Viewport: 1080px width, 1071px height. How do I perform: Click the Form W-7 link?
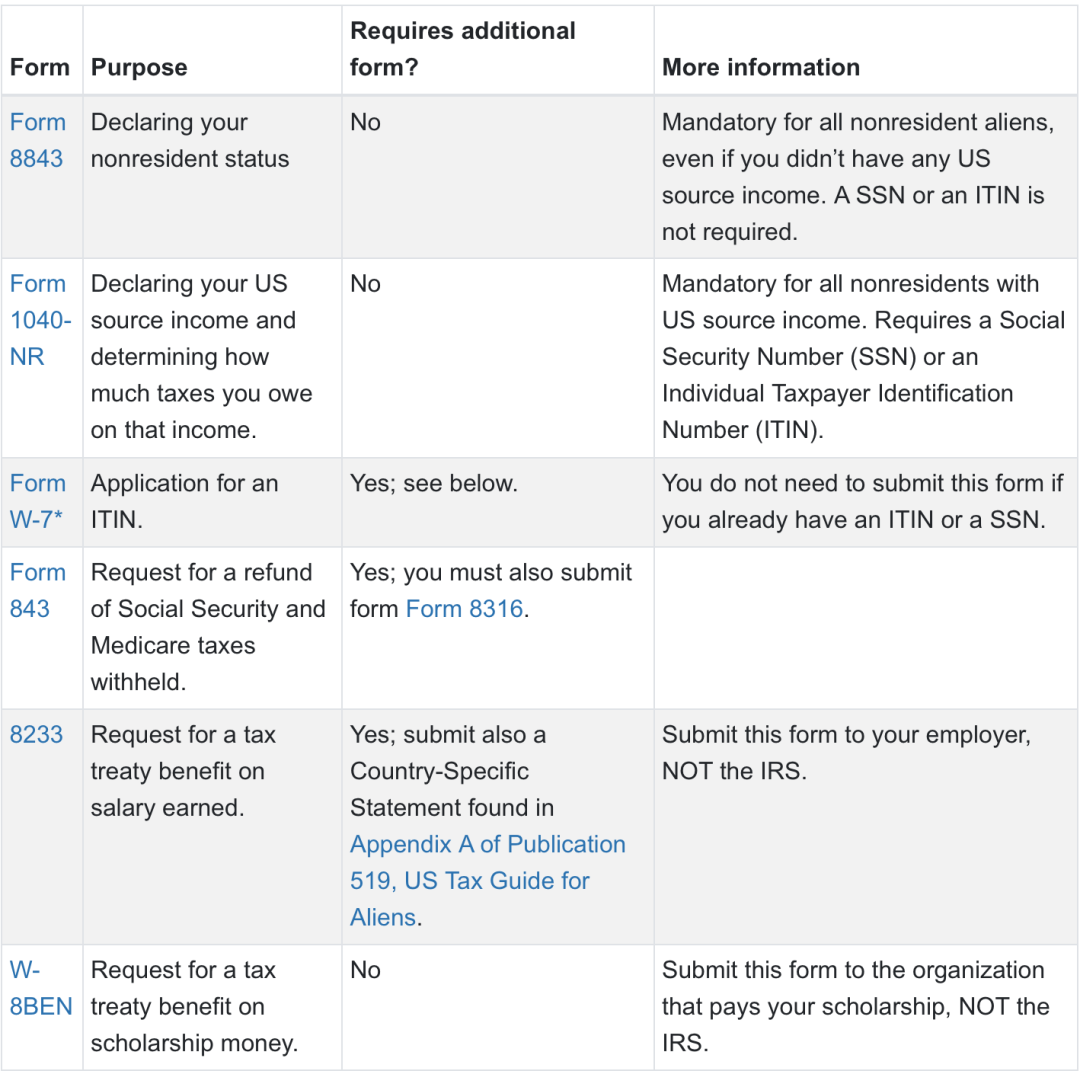pos(37,501)
